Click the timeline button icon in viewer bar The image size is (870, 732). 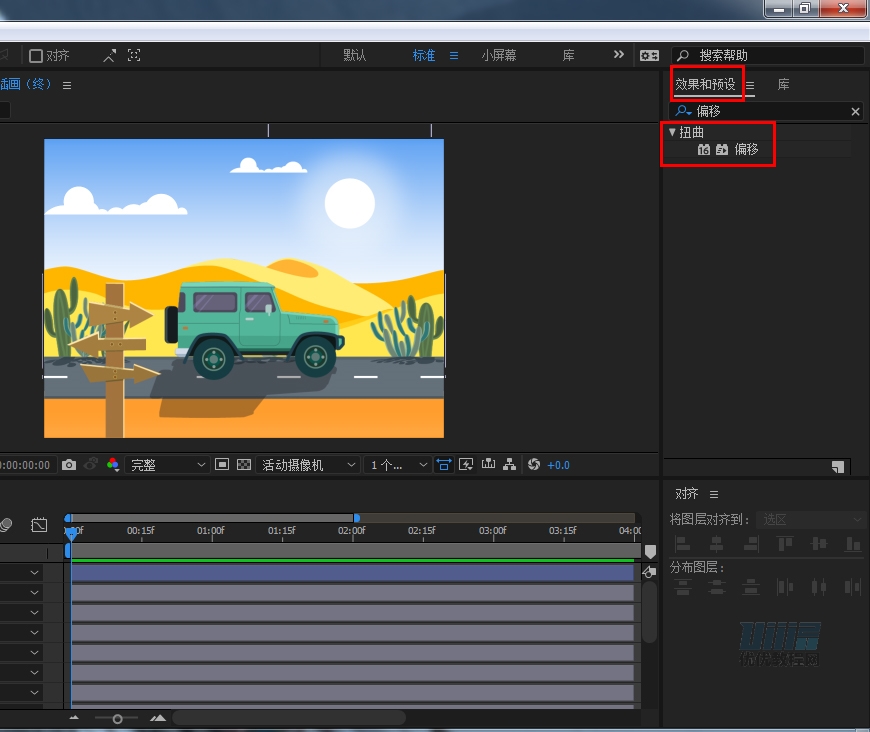tap(488, 464)
